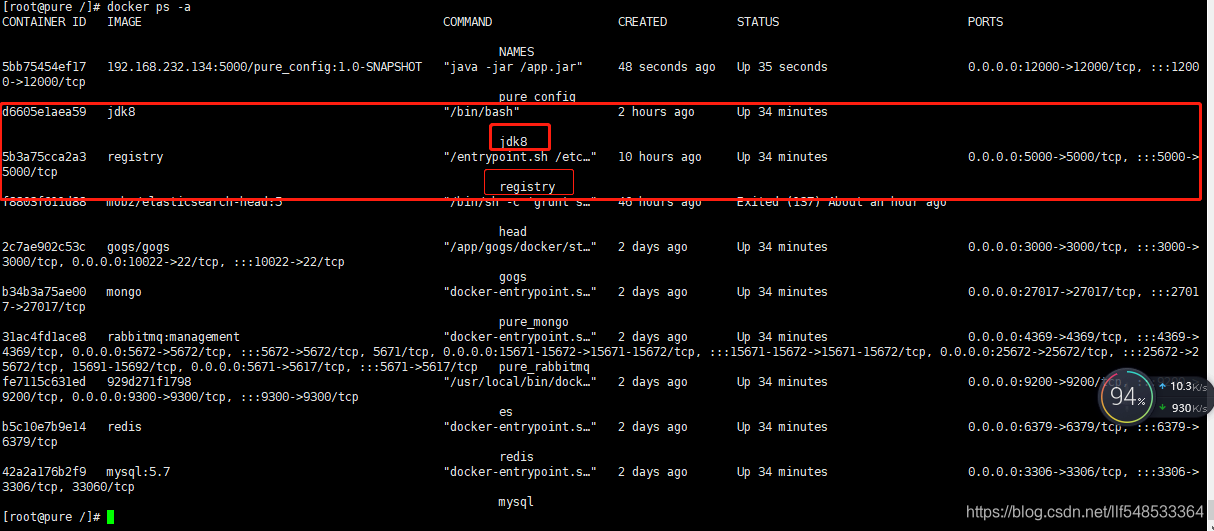
Task: Click the green terminal cursor block
Action: tap(110, 517)
